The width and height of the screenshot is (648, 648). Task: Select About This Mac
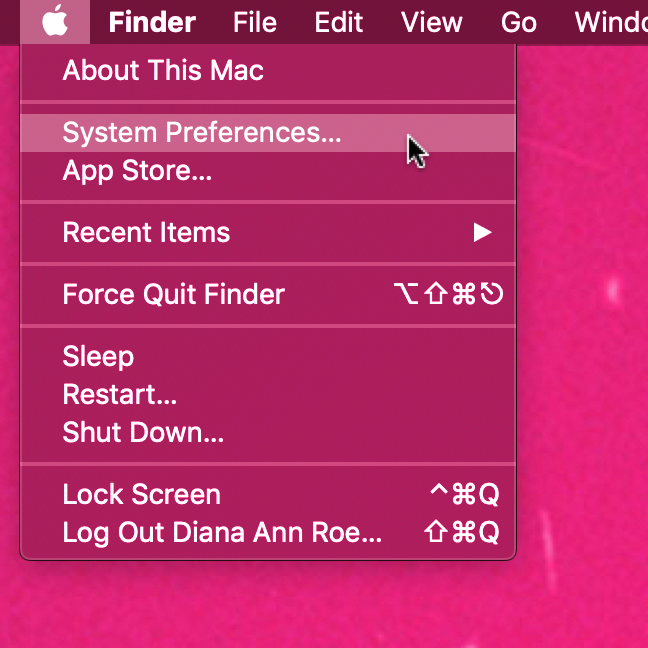point(163,71)
